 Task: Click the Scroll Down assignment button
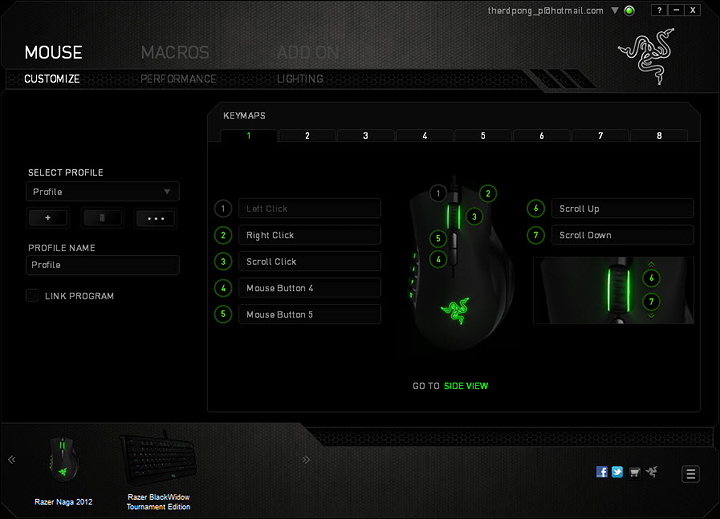(623, 235)
